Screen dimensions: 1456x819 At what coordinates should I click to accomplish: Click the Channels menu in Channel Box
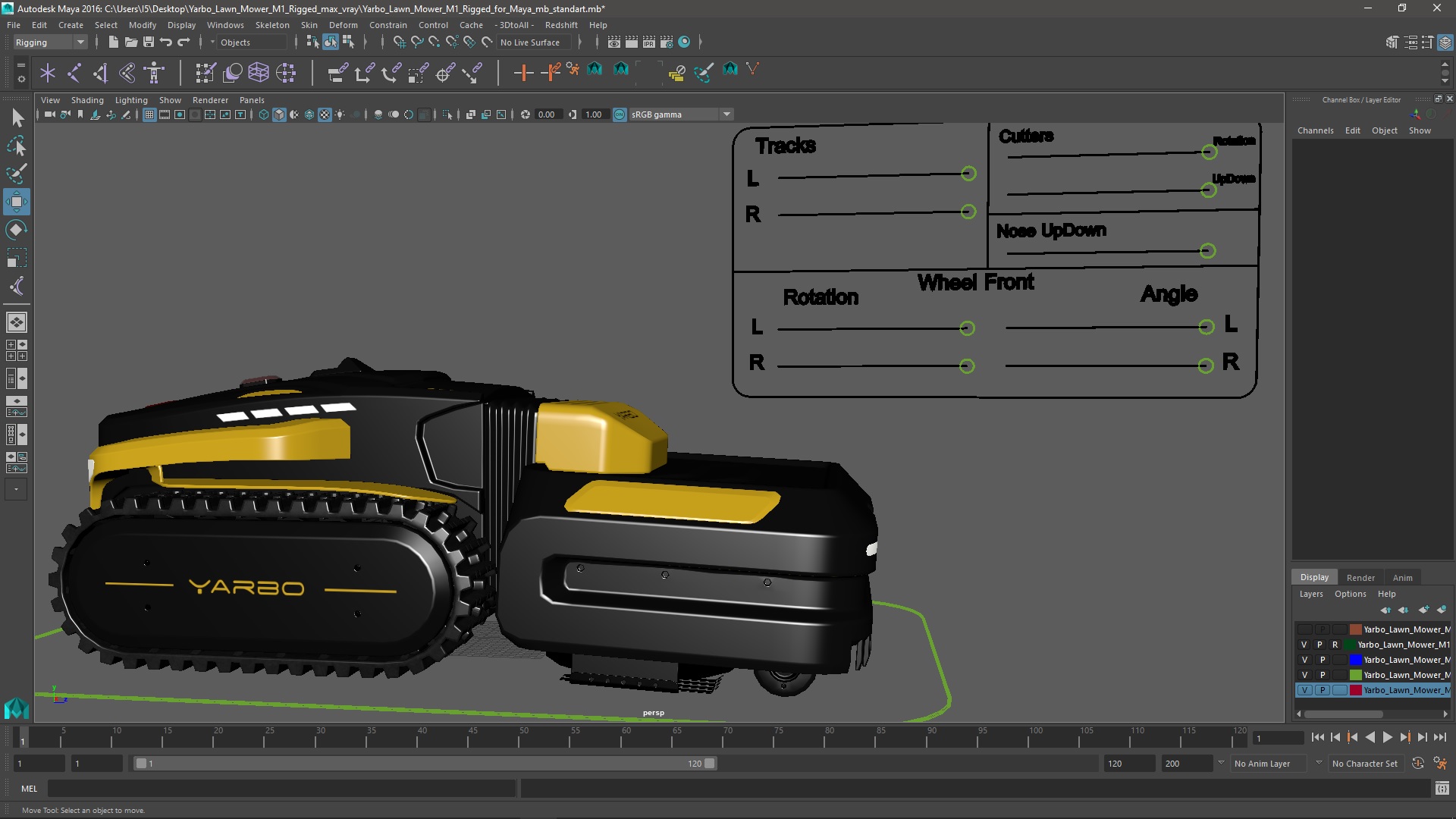(x=1315, y=130)
